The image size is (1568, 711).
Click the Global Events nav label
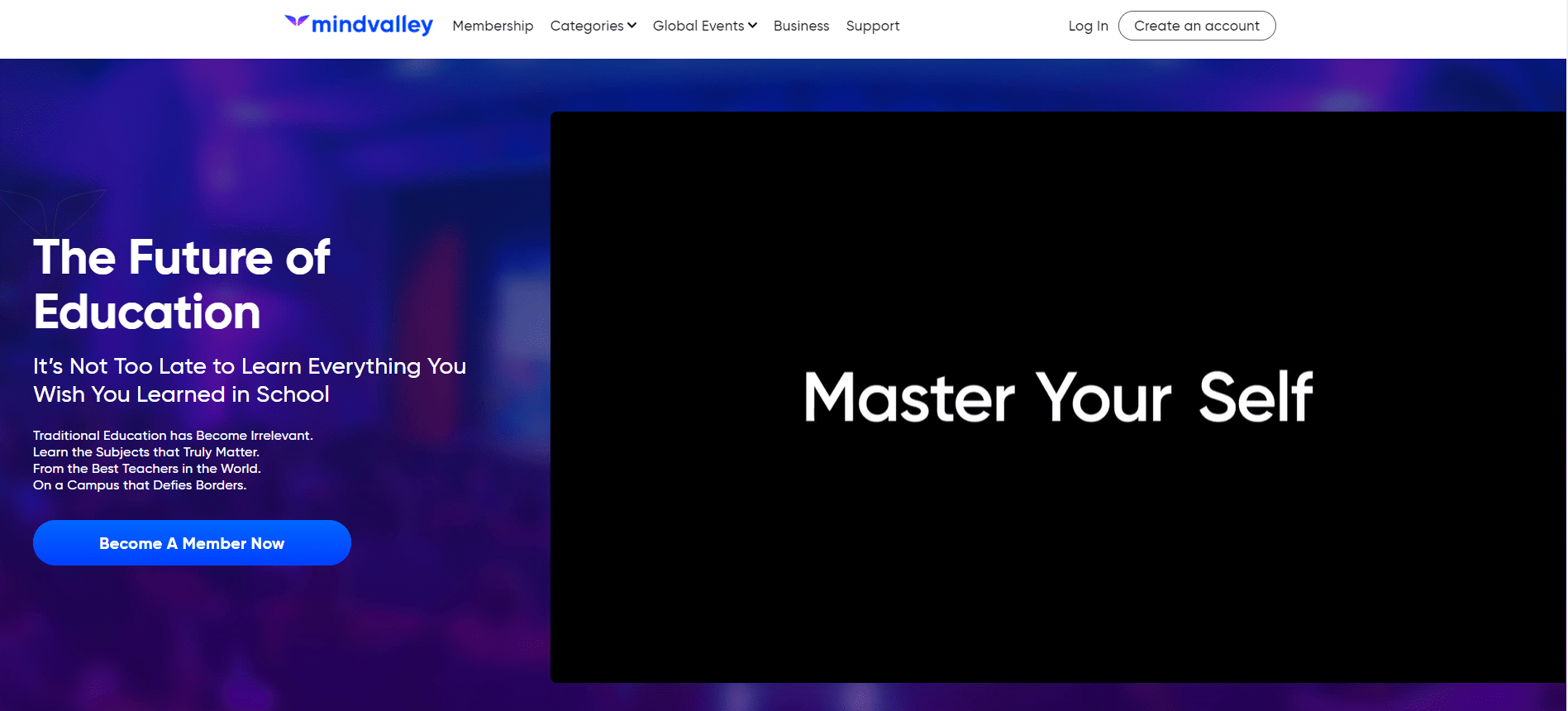(698, 26)
